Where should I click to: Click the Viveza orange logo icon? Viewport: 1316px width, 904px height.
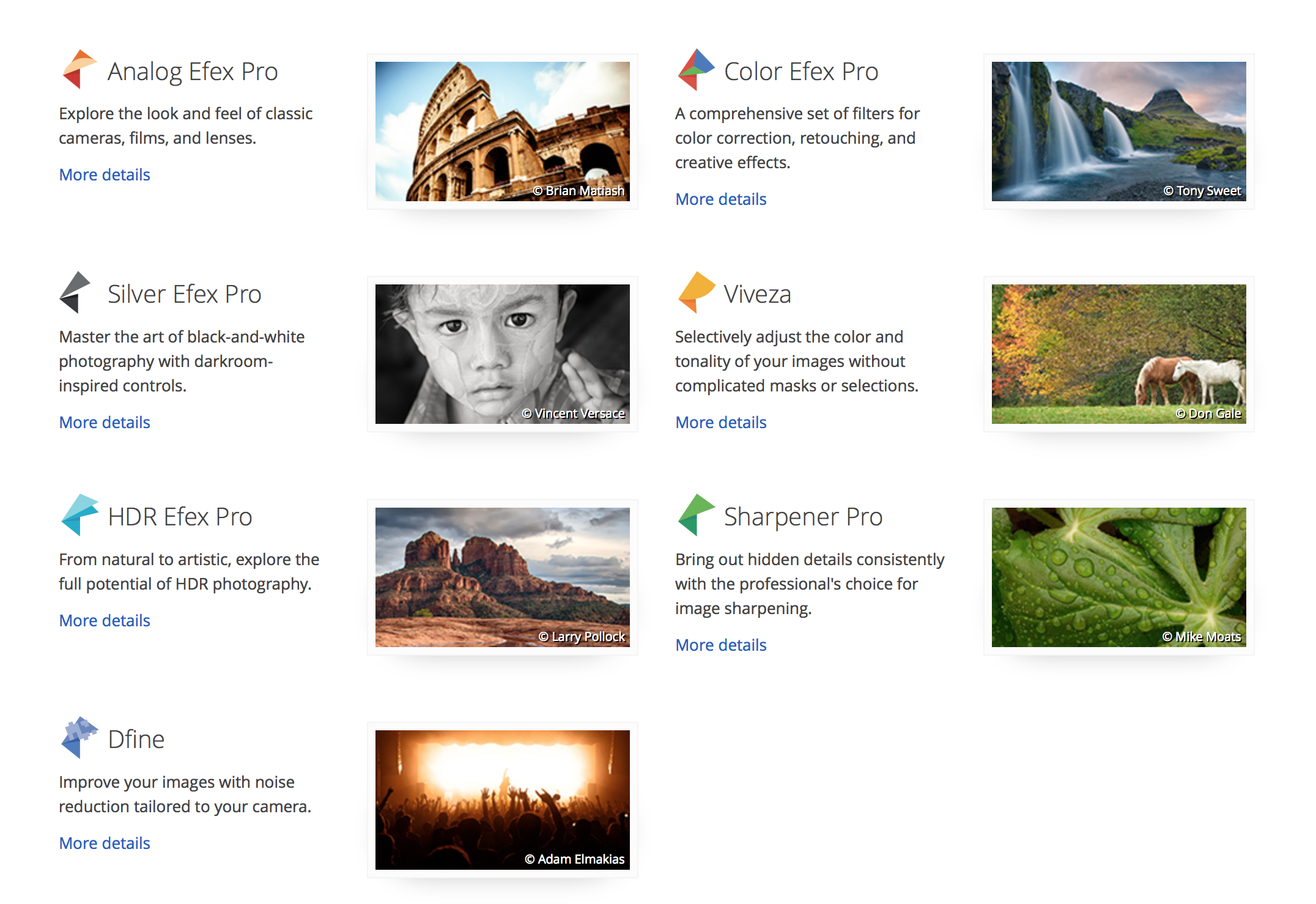[x=695, y=292]
